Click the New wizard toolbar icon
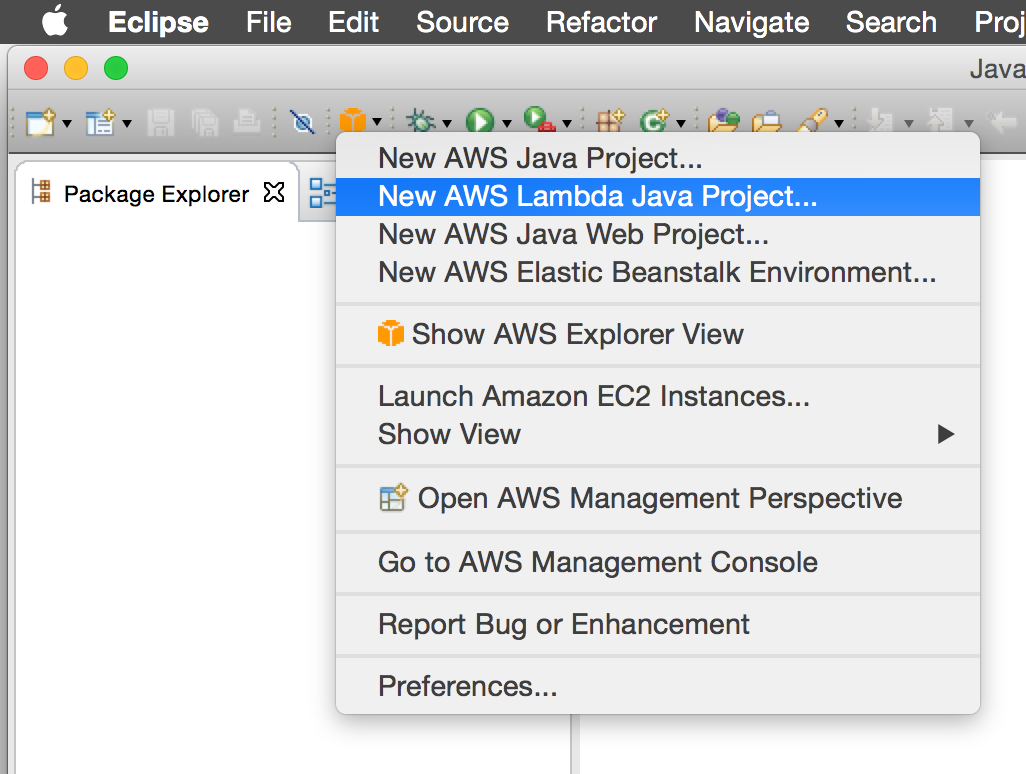Screen dimensions: 1026x774 coord(38,122)
